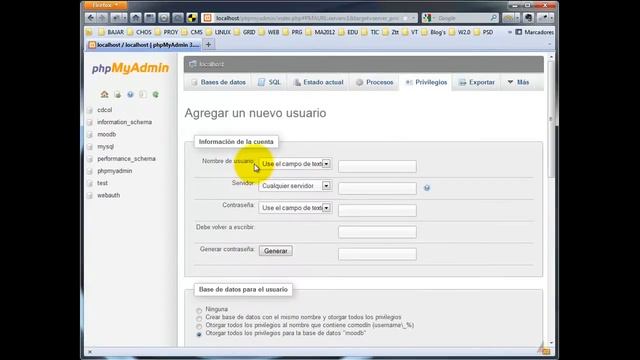Open the moodb database link
This screenshot has height=360, width=640.
(x=107, y=134)
